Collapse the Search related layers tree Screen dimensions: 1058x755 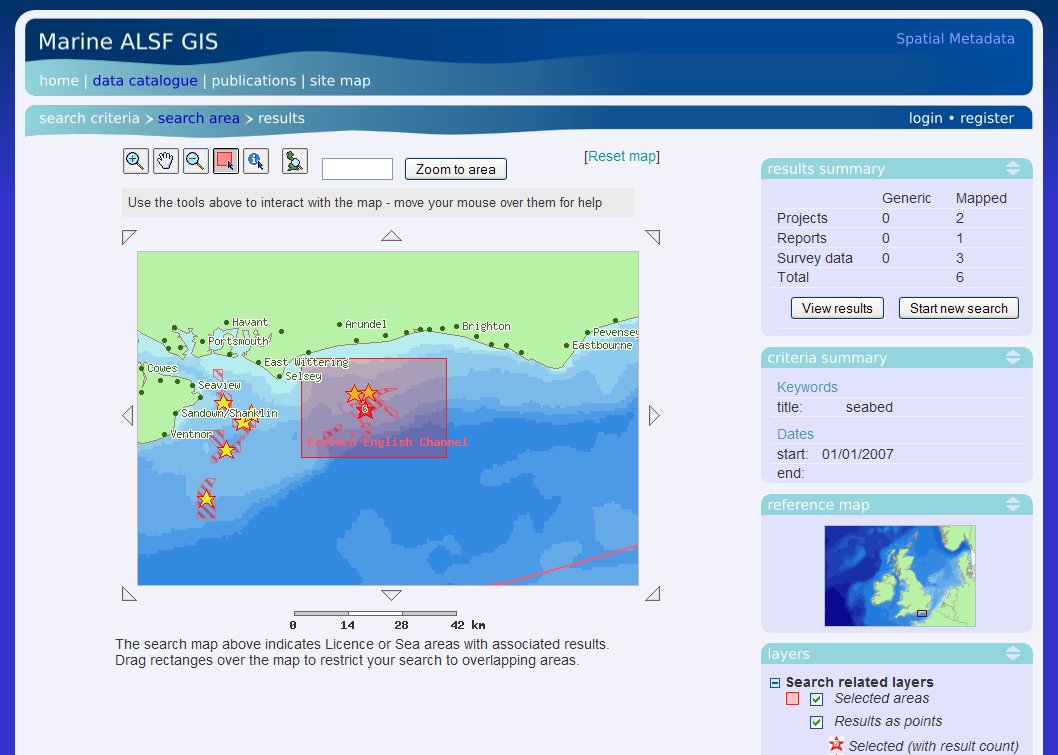tap(775, 683)
